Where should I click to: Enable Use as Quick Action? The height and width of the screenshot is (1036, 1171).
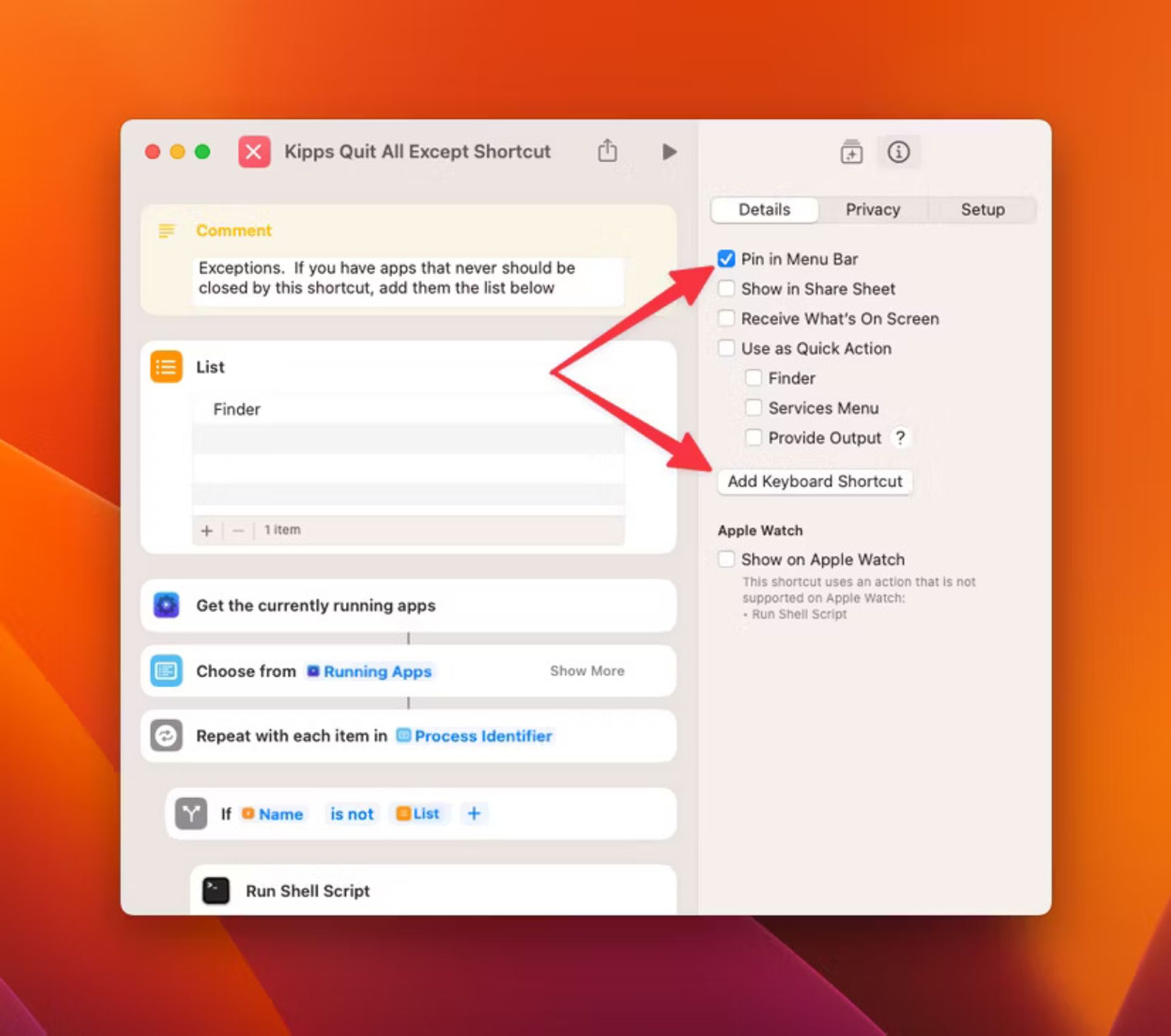726,348
